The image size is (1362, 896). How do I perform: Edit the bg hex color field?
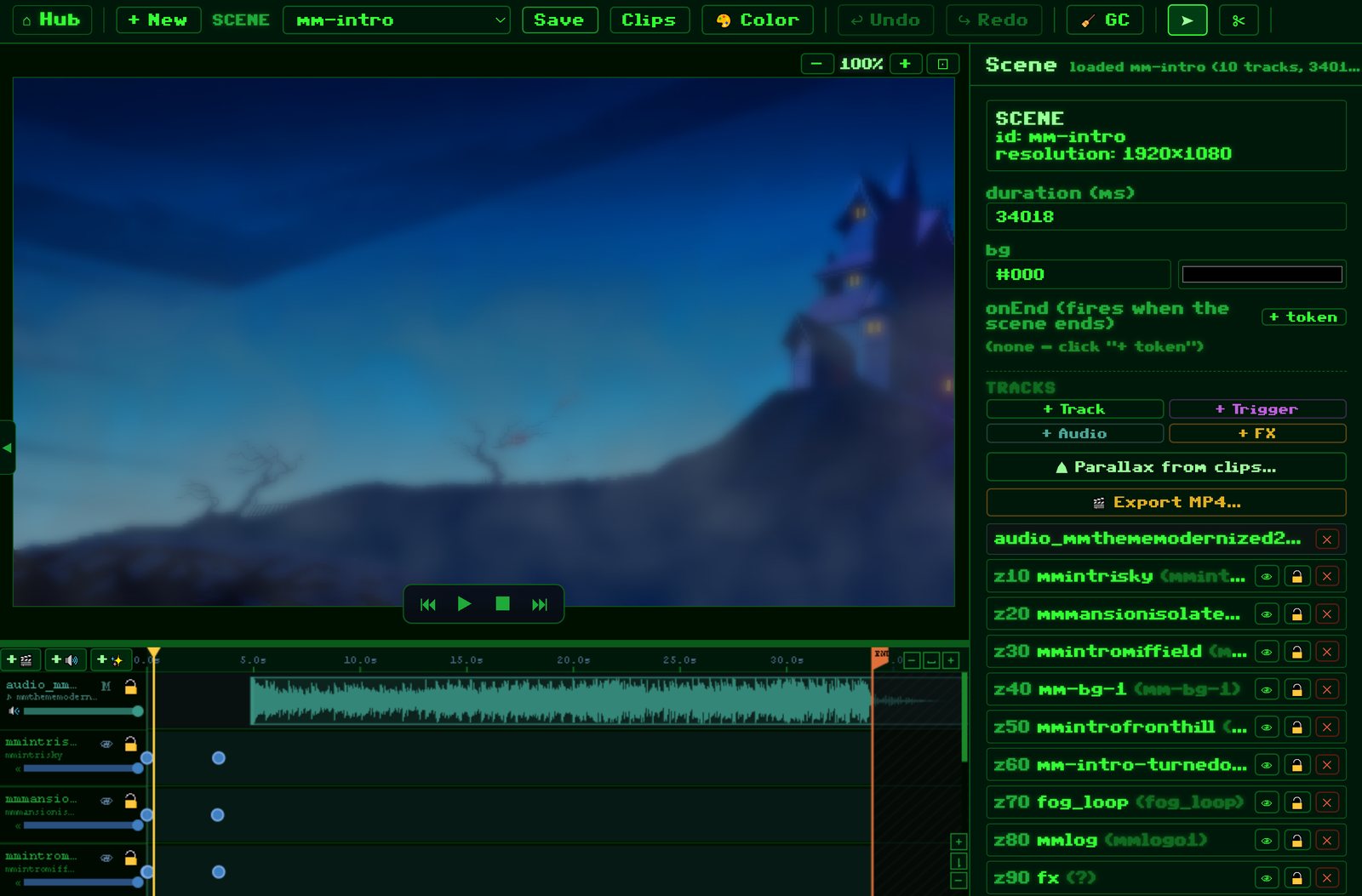point(1078,275)
